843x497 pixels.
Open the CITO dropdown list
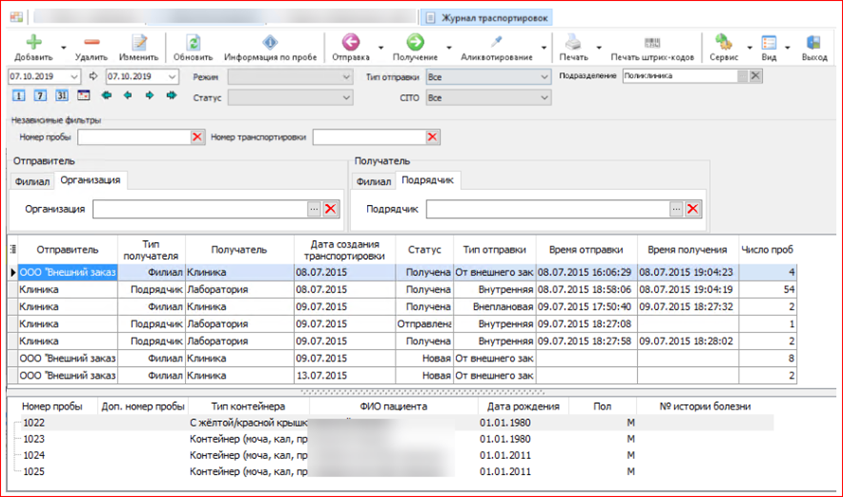click(x=543, y=98)
